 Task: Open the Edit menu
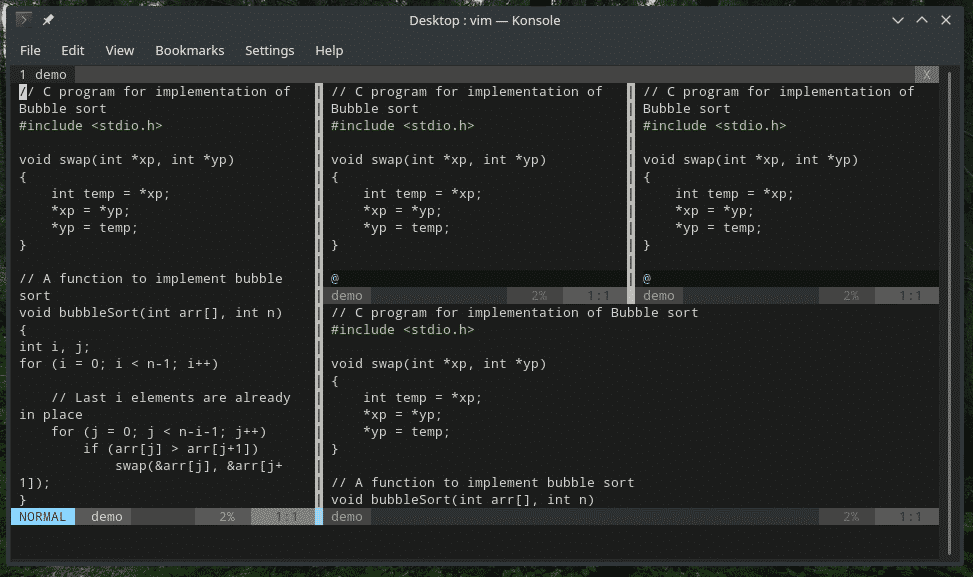click(x=73, y=50)
